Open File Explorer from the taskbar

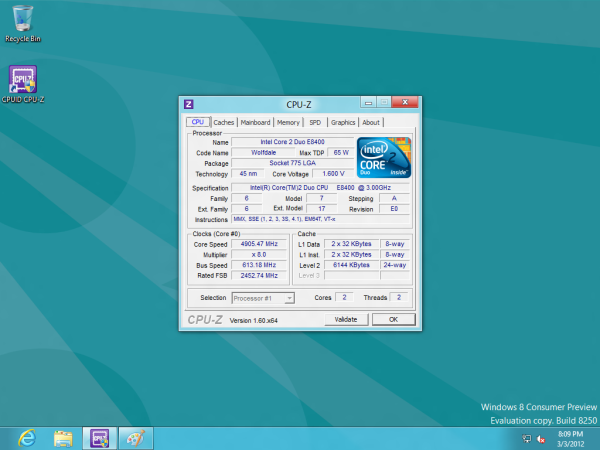point(63,439)
